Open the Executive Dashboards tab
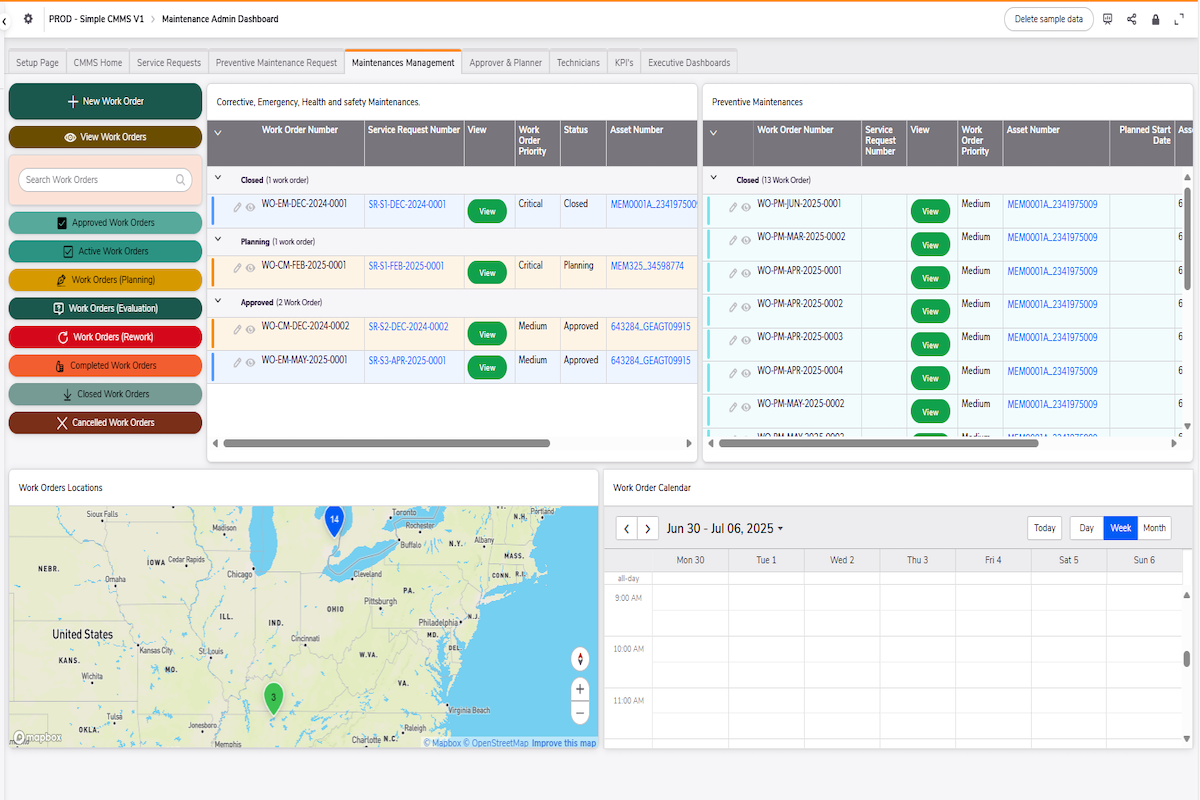 pyautogui.click(x=689, y=62)
